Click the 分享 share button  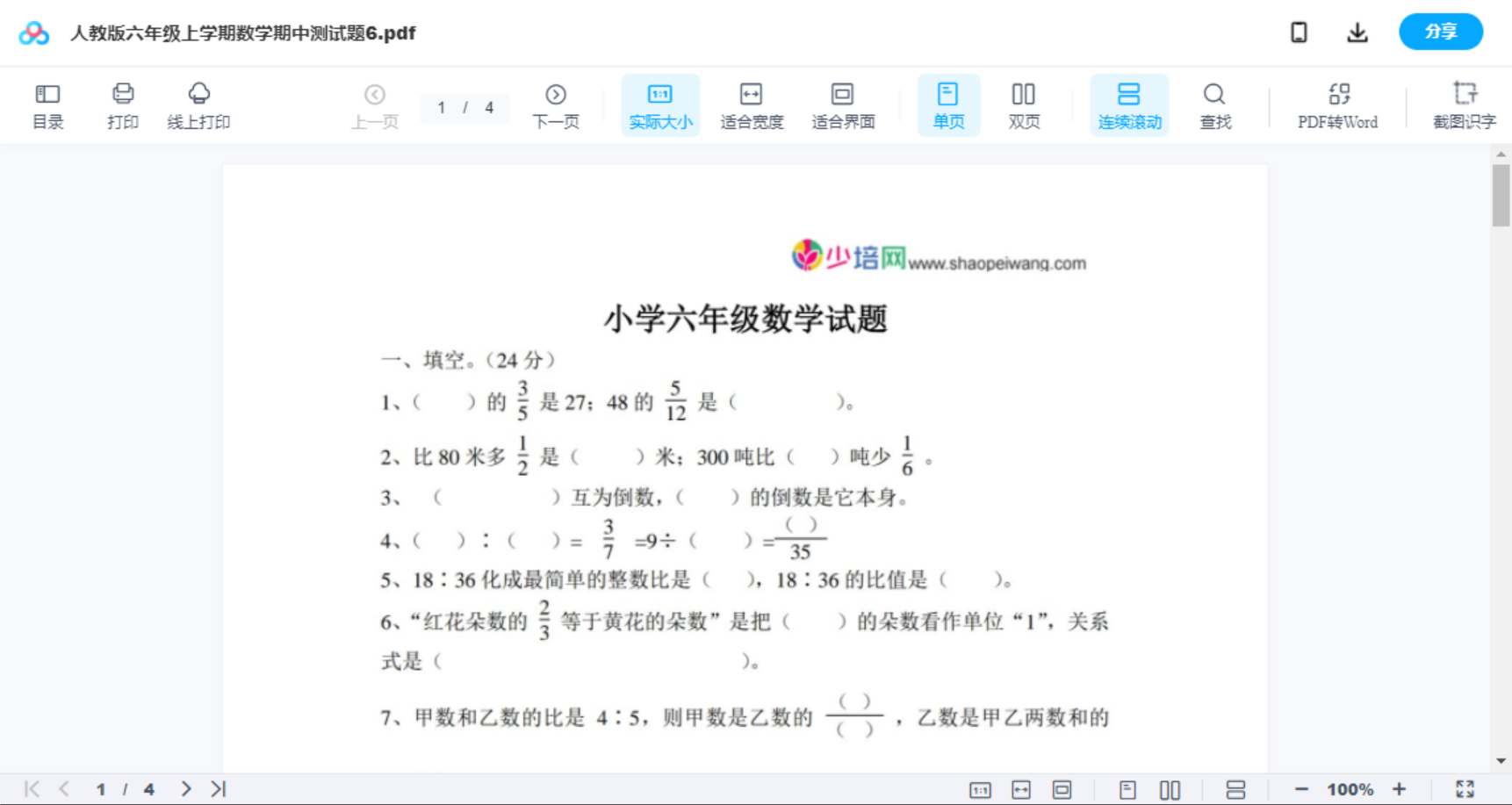1441,32
